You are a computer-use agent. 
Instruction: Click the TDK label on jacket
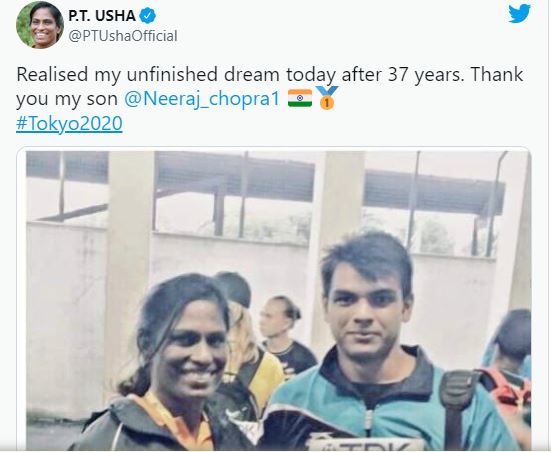pos(365,444)
